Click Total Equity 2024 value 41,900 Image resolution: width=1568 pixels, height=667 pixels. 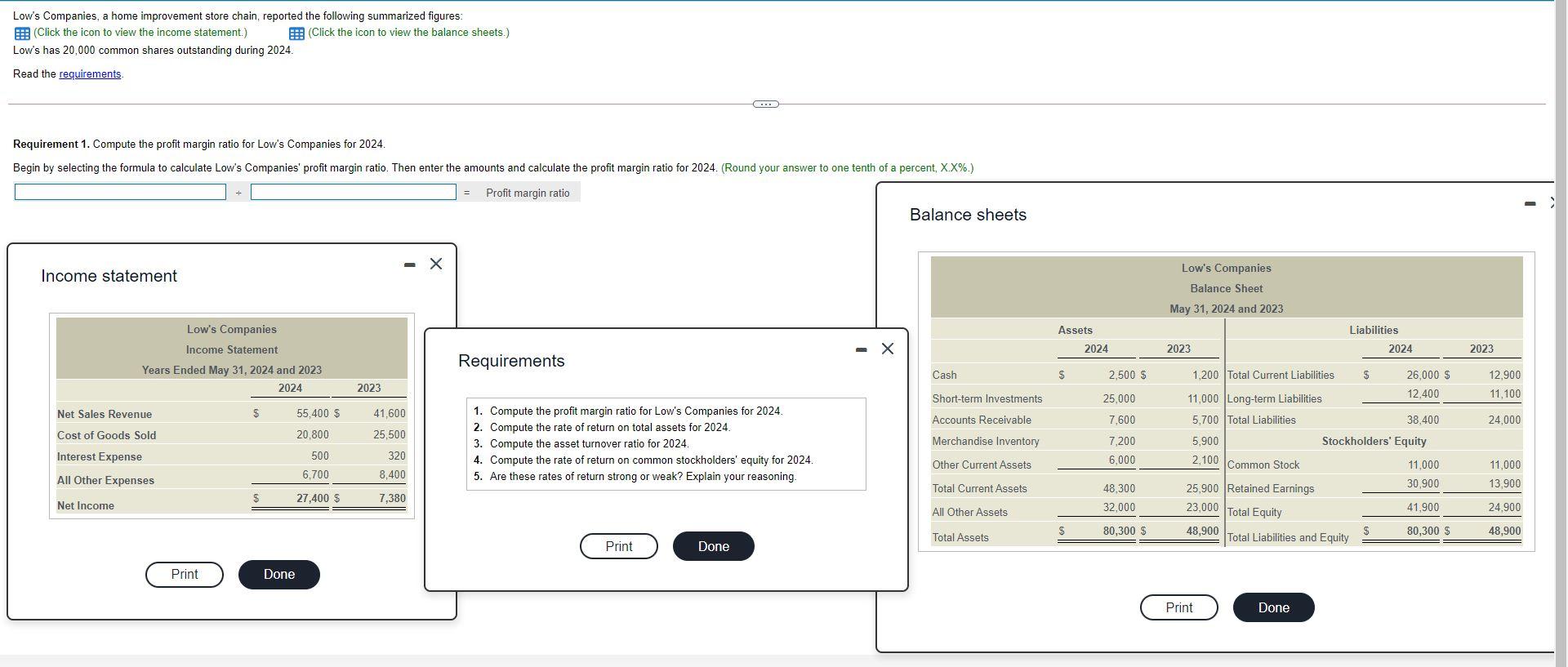pos(1423,508)
